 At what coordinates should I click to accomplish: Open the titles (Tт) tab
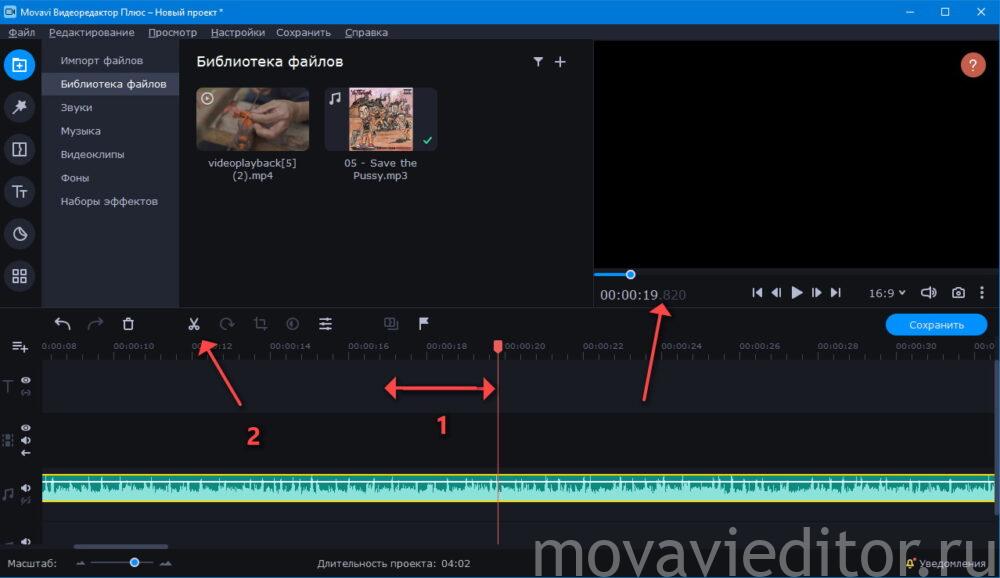click(19, 191)
